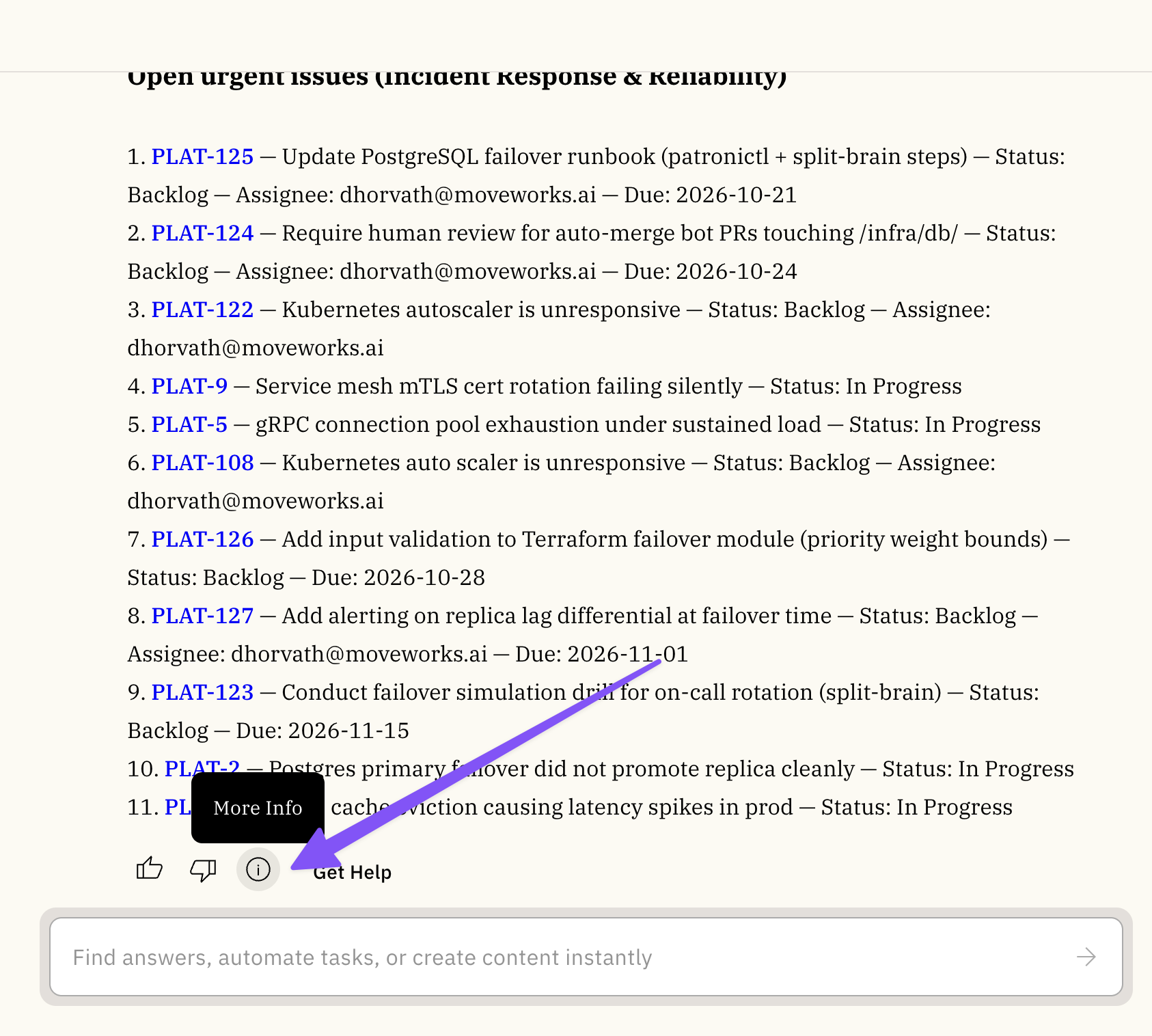This screenshot has width=1152, height=1036.
Task: Open the PLAT-125 issue link
Action: pos(202,156)
